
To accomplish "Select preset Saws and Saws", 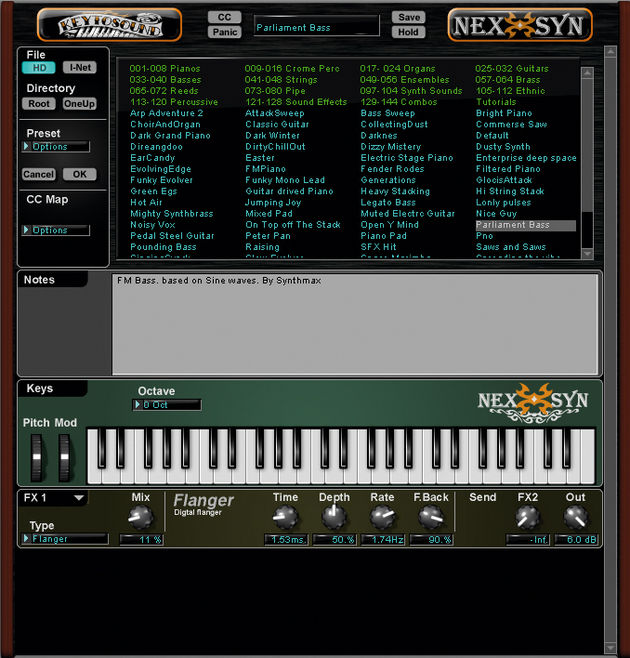I will point(511,247).
